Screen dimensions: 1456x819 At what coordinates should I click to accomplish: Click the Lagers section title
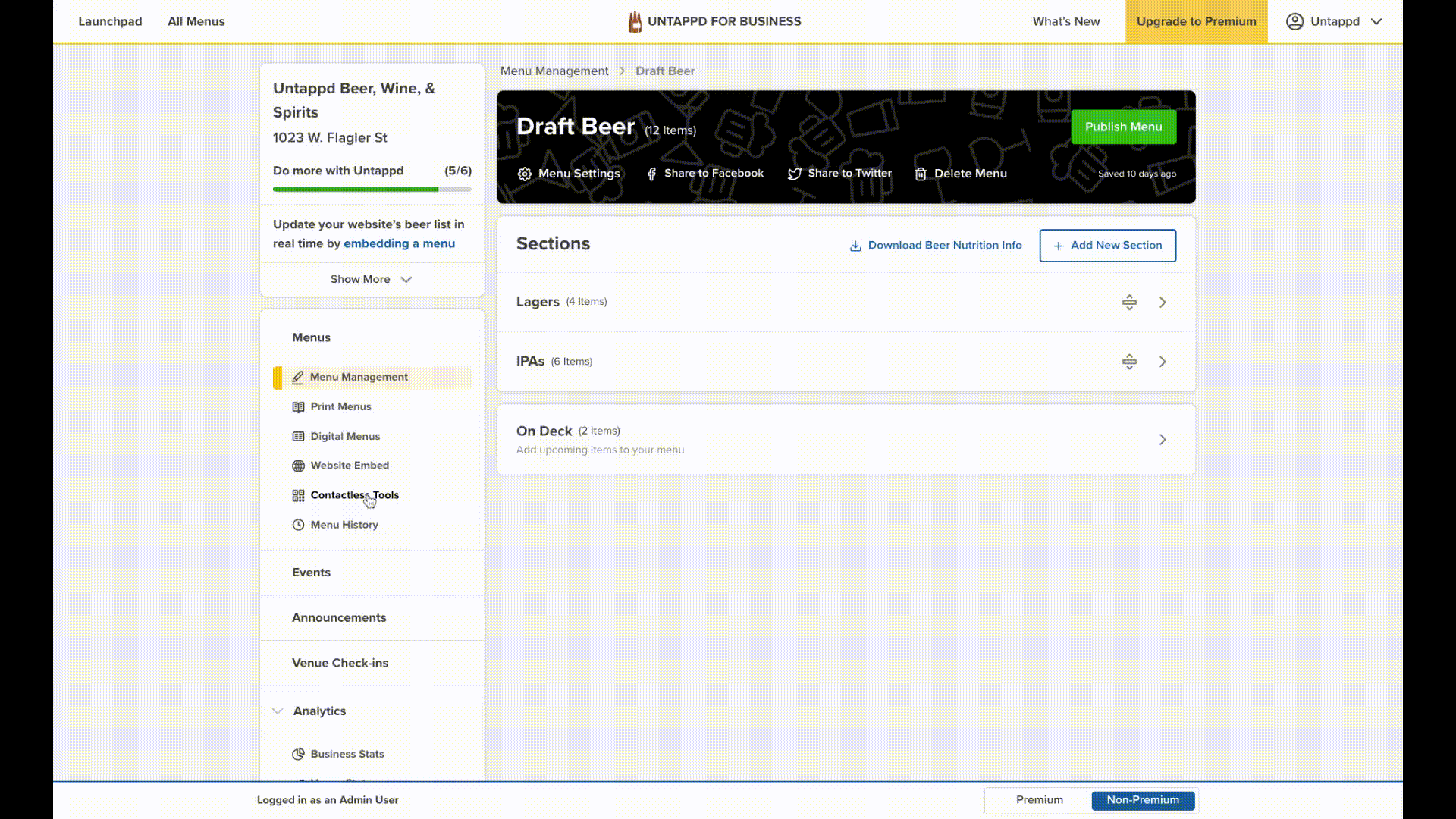[538, 302]
